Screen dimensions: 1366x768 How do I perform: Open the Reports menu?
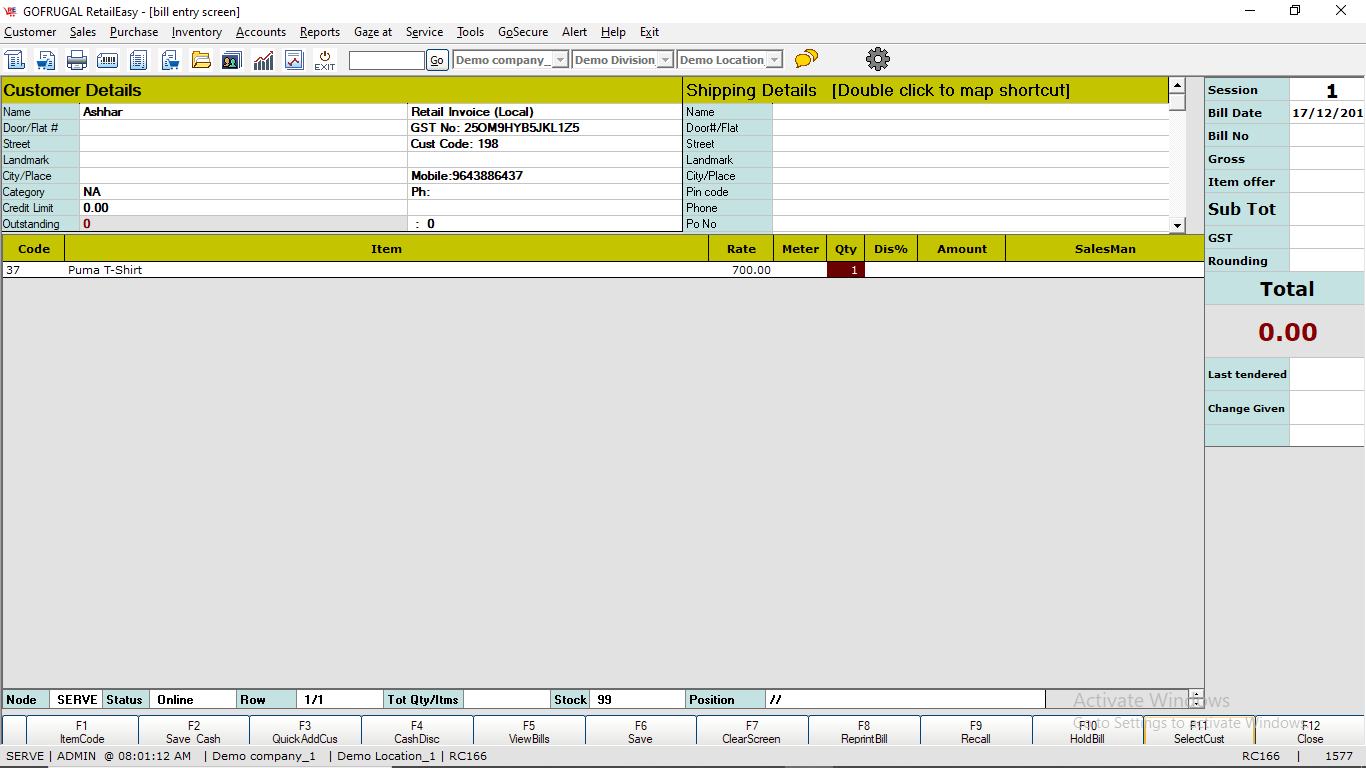click(x=320, y=32)
